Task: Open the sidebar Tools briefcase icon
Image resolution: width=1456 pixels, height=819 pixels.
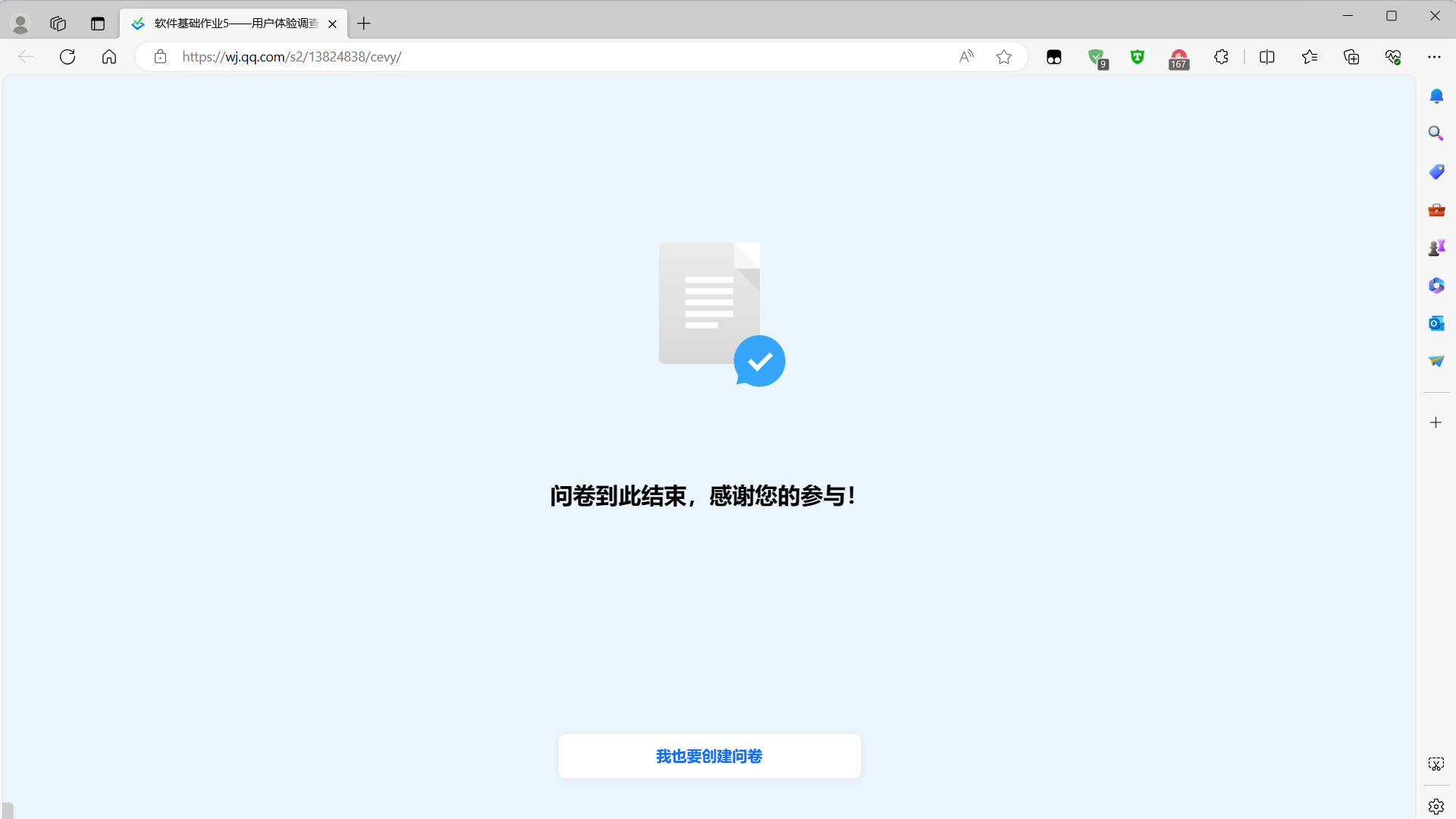Action: (1436, 210)
